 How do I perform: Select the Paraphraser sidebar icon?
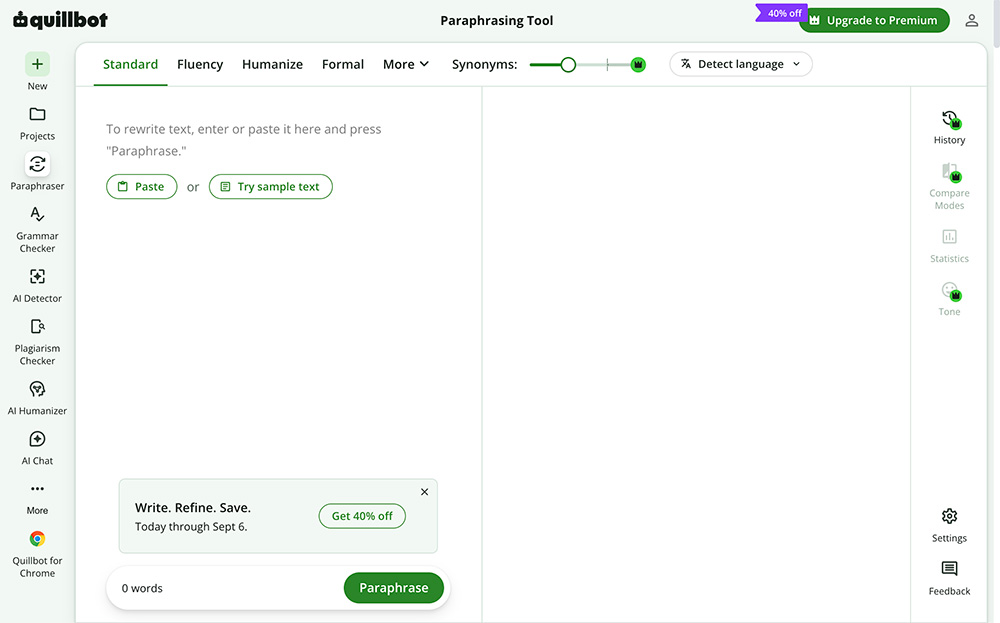[x=37, y=164]
